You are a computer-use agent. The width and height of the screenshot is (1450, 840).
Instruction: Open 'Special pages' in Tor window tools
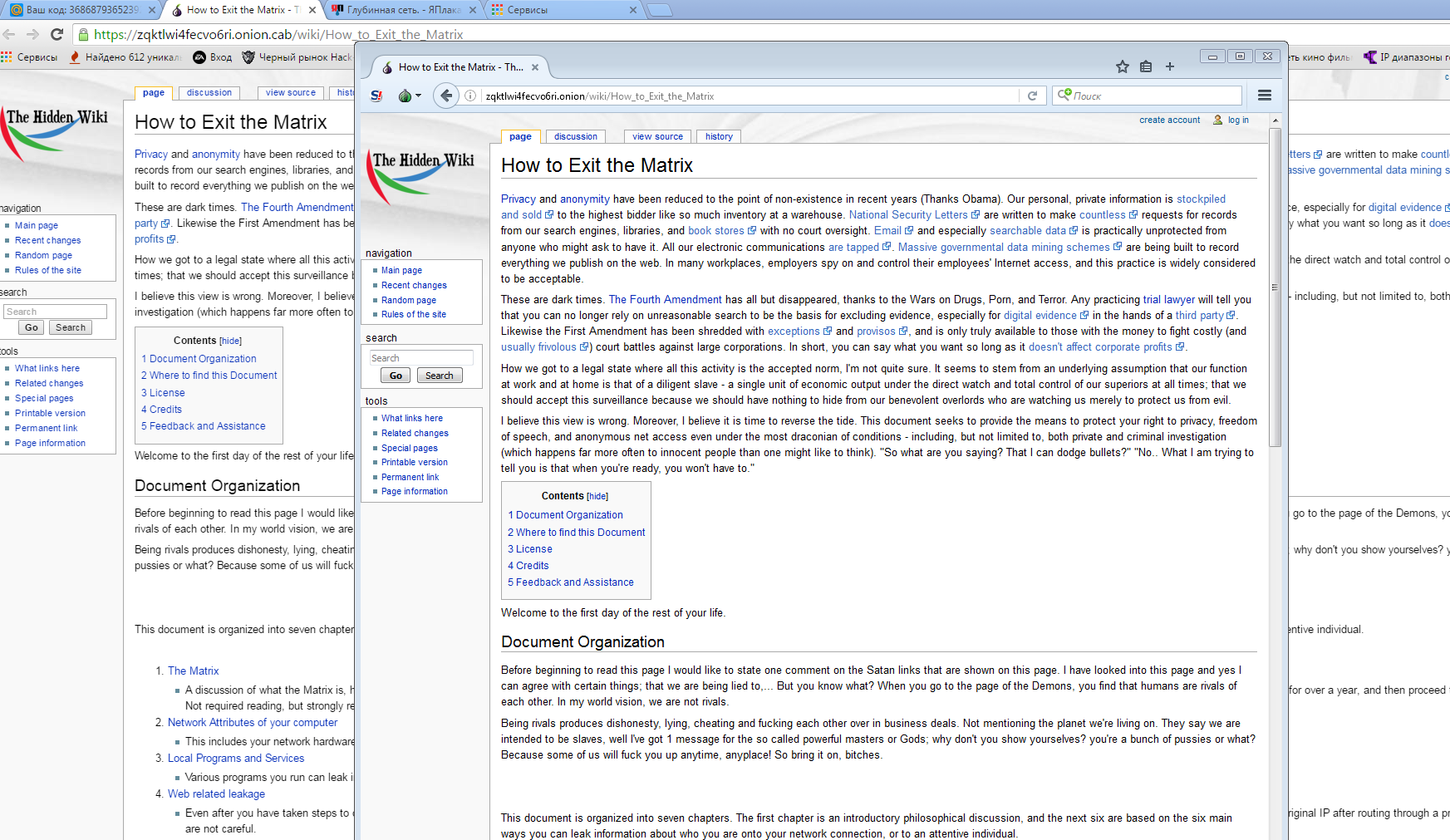pos(410,448)
